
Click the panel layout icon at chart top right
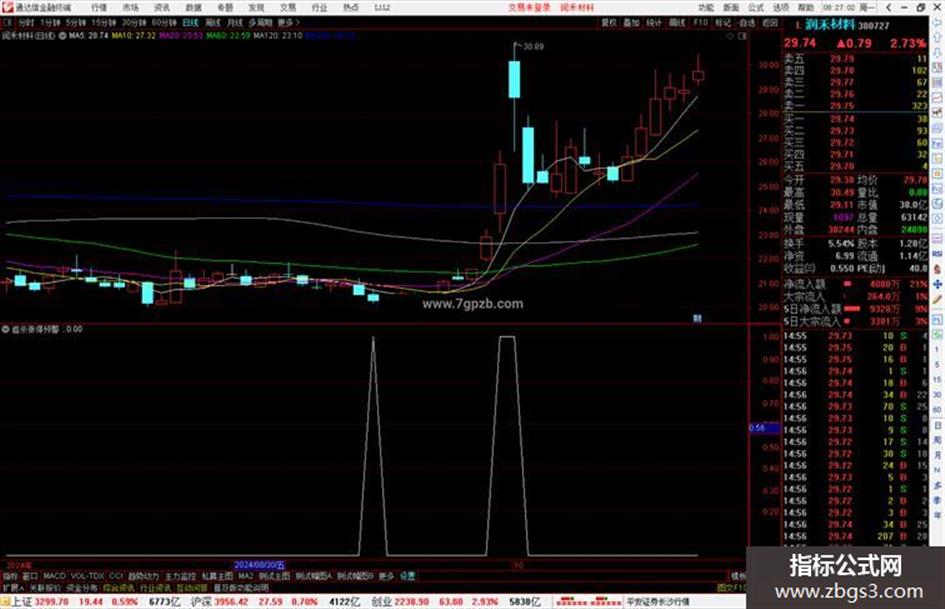tap(742, 36)
